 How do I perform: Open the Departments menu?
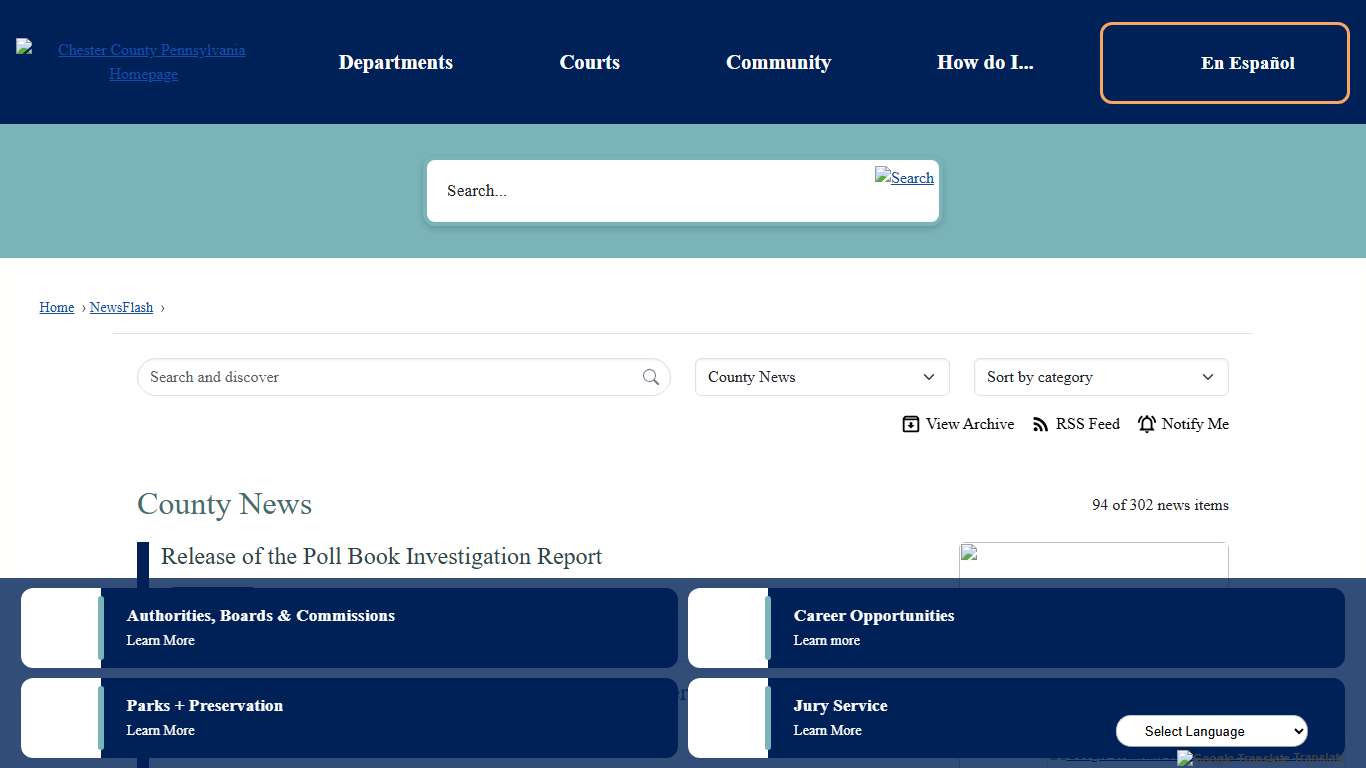(x=396, y=62)
